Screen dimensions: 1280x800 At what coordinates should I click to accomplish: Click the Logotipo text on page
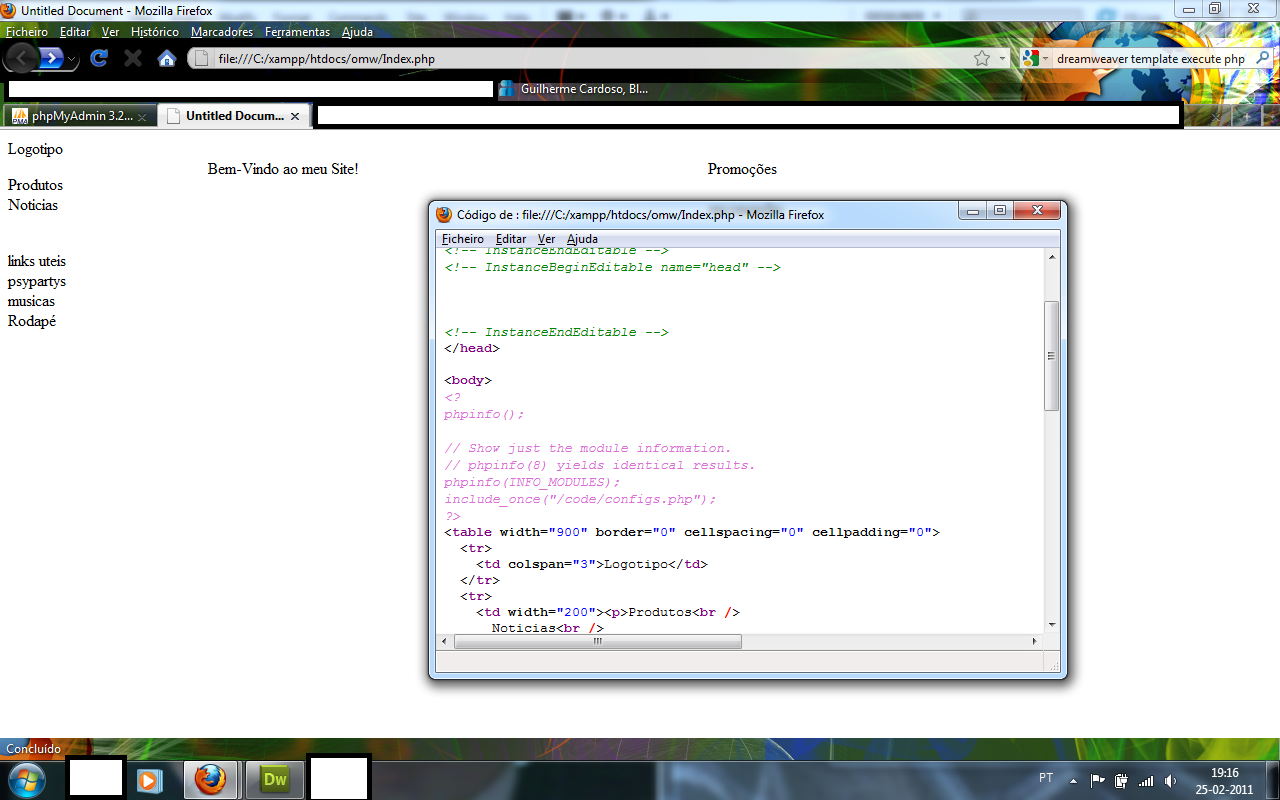click(35, 149)
